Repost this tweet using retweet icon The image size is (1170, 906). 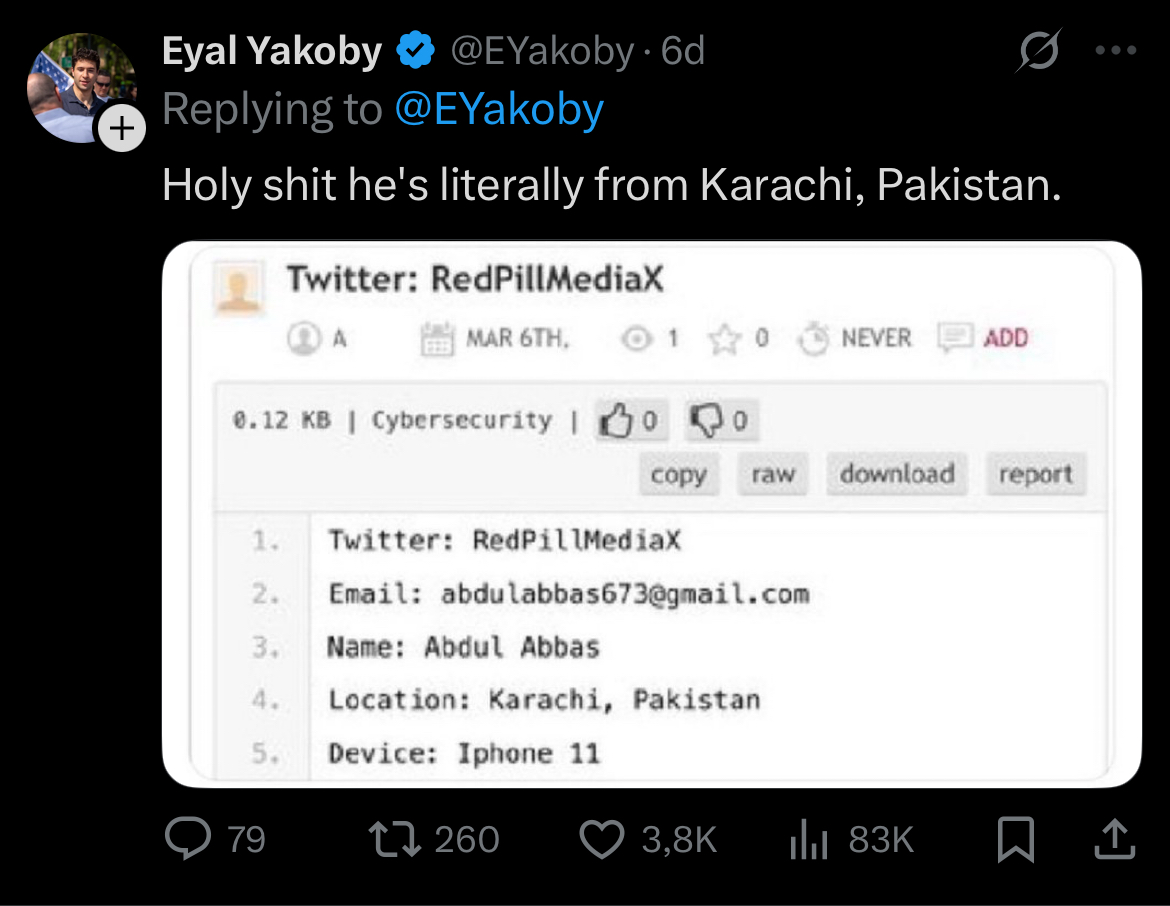coord(395,839)
